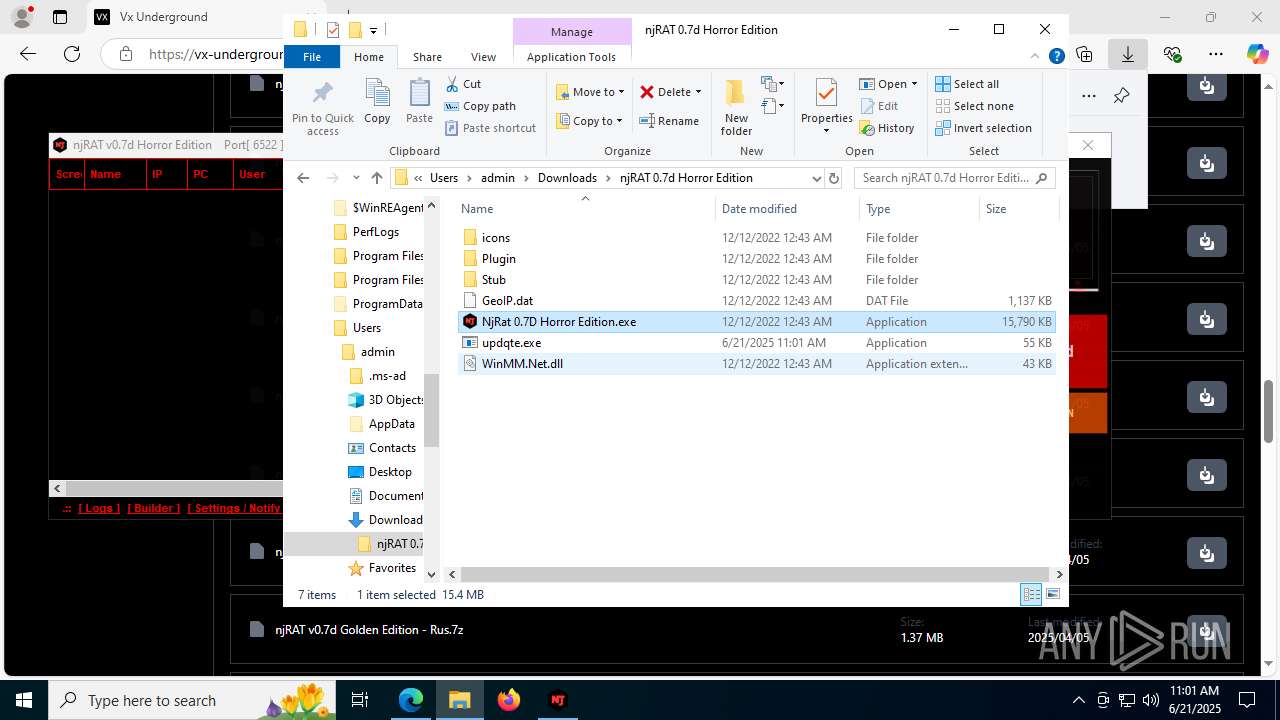Click the Paste ribbon icon
The height and width of the screenshot is (720, 1280).
(x=419, y=102)
